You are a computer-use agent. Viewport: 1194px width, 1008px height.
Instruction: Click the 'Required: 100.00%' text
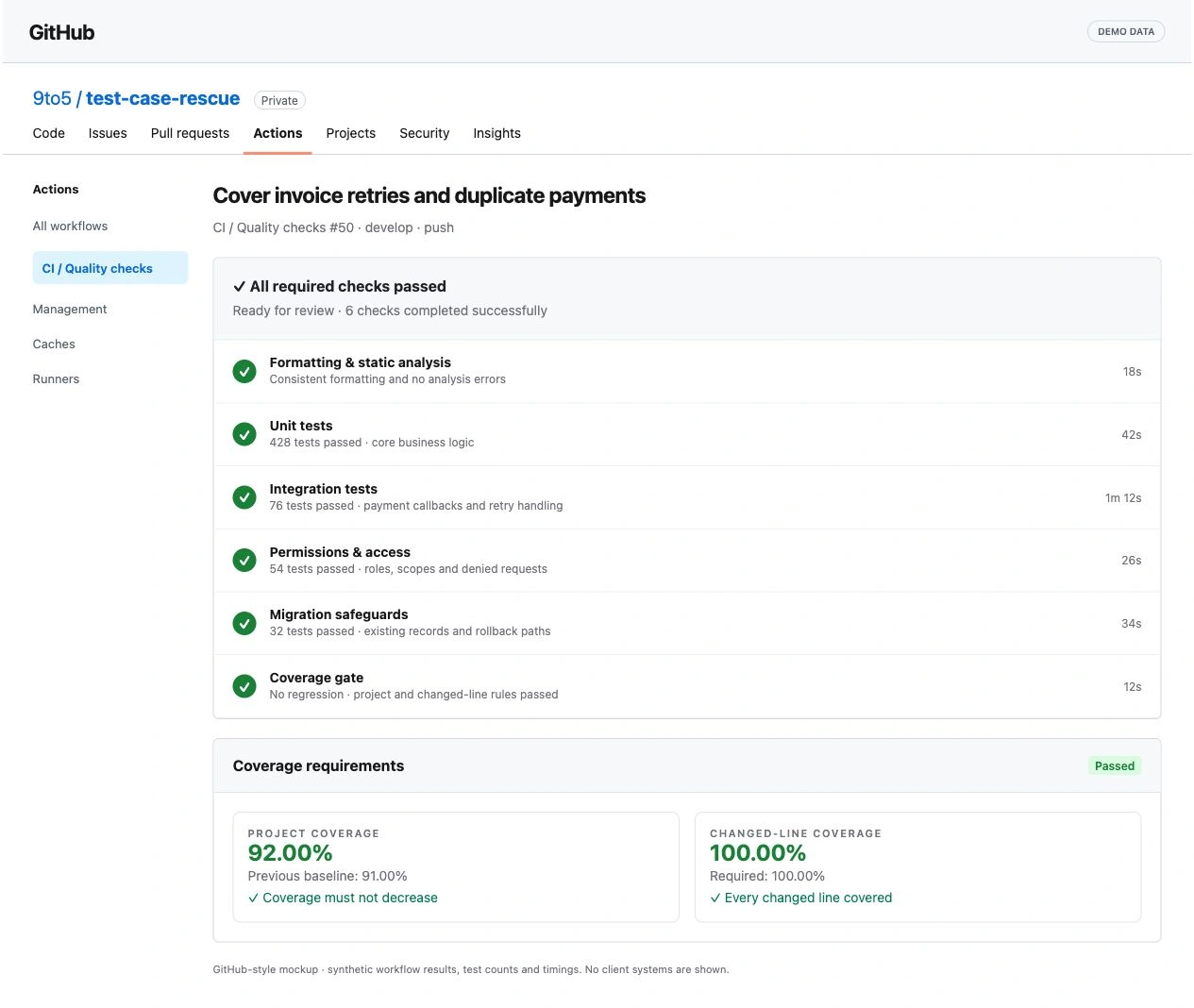click(x=767, y=876)
